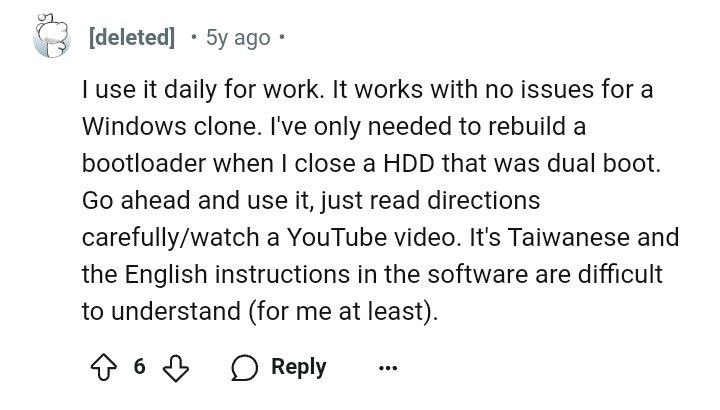The image size is (720, 410).
Task: Open the [deleted] username link
Action: pos(132,37)
